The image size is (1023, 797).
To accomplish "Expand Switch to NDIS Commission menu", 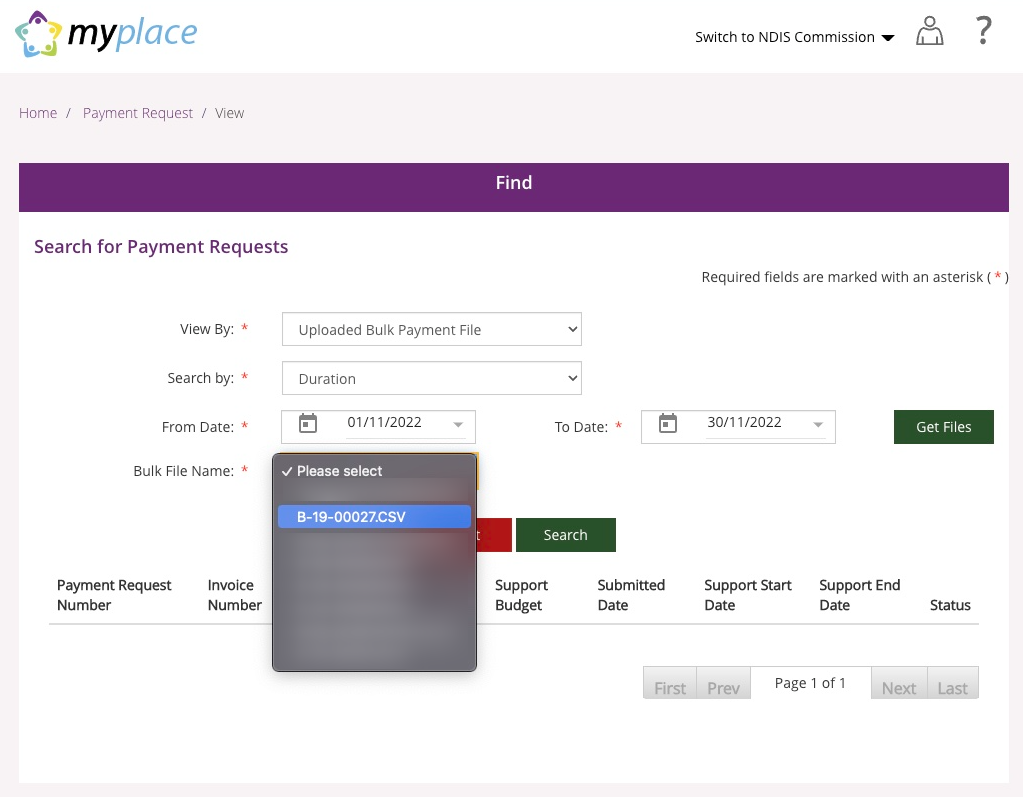I will pyautogui.click(x=794, y=37).
